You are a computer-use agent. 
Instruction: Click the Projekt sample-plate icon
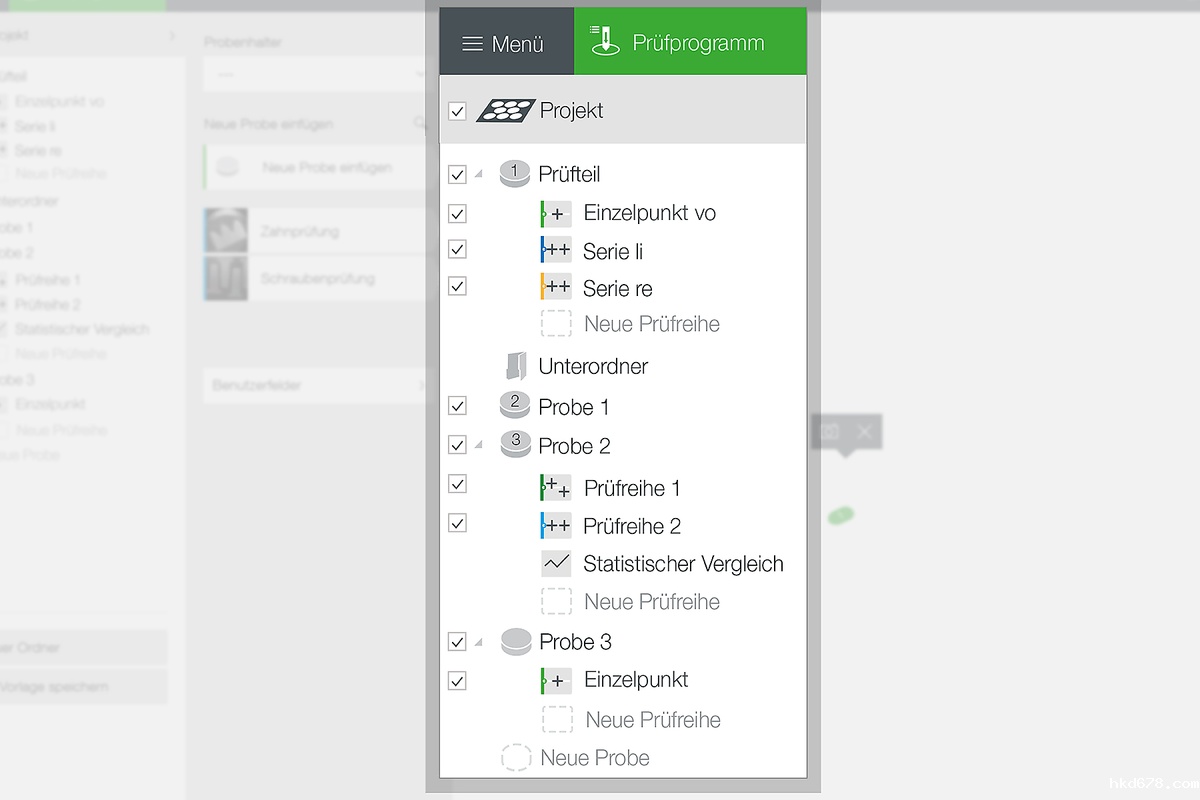[506, 110]
